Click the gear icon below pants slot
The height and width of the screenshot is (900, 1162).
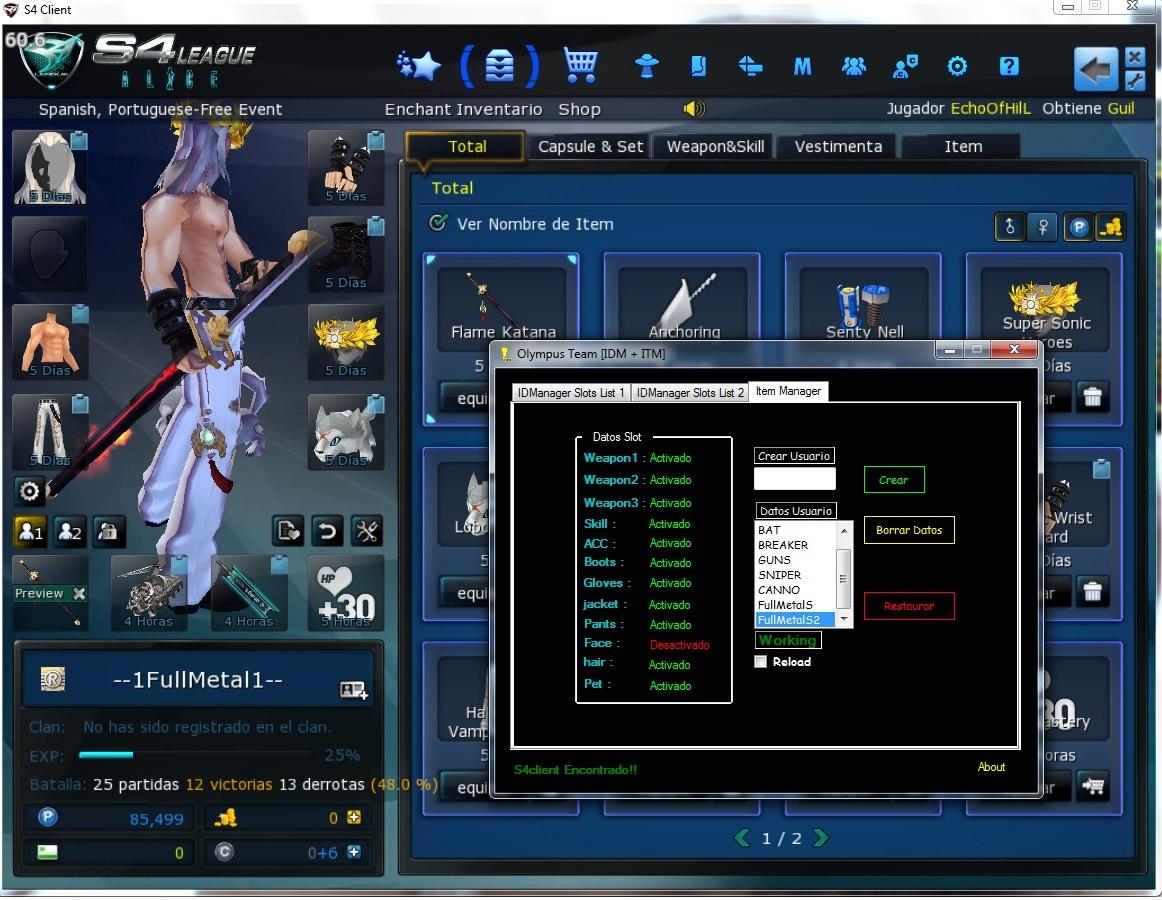(30, 491)
